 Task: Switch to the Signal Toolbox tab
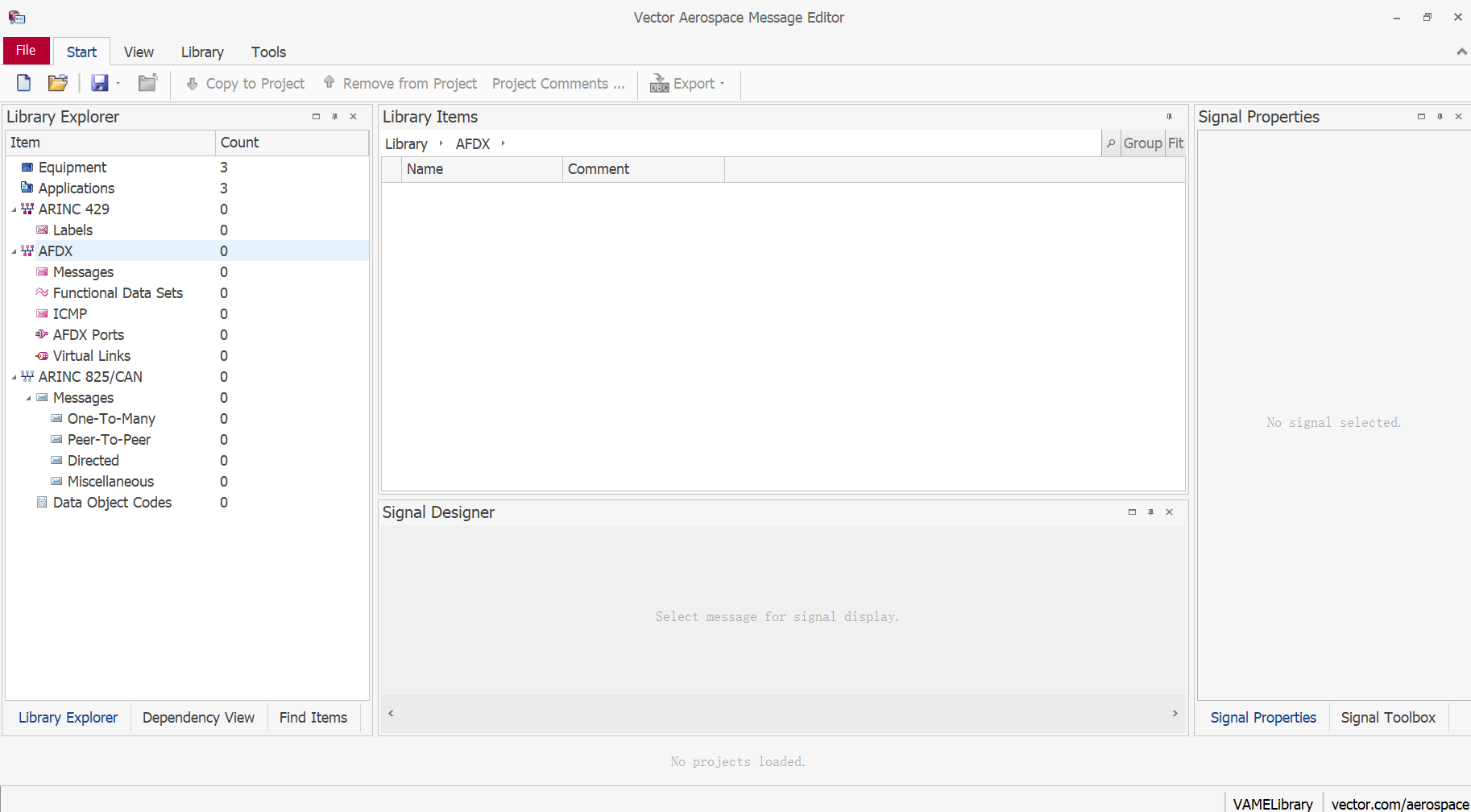1388,717
